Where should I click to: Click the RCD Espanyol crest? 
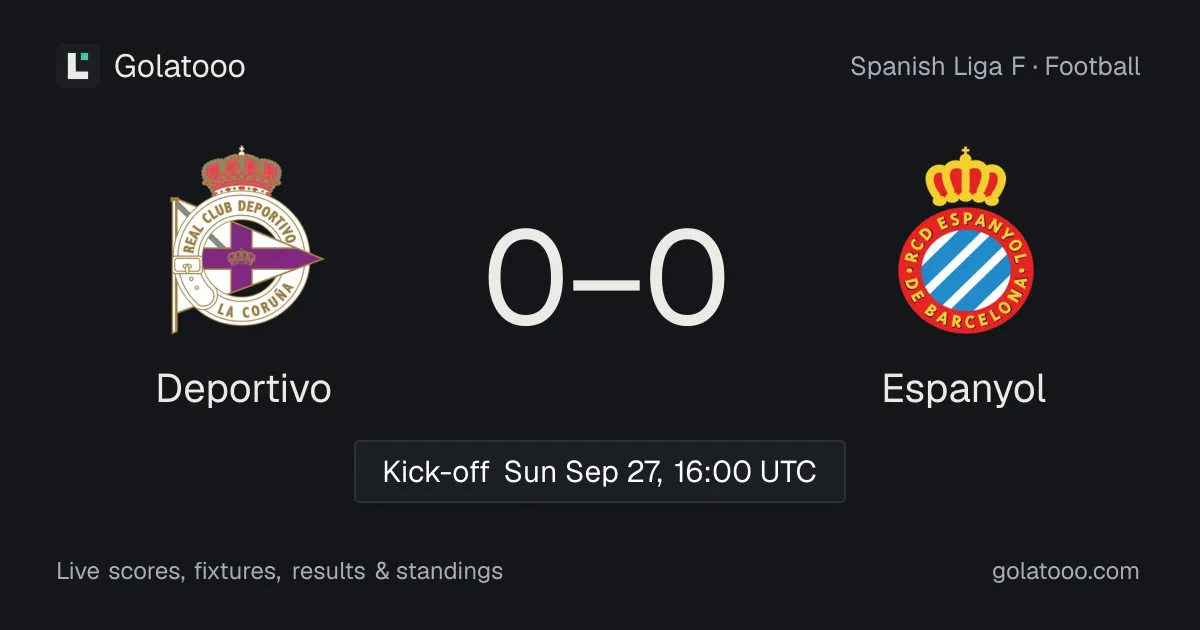(964, 240)
